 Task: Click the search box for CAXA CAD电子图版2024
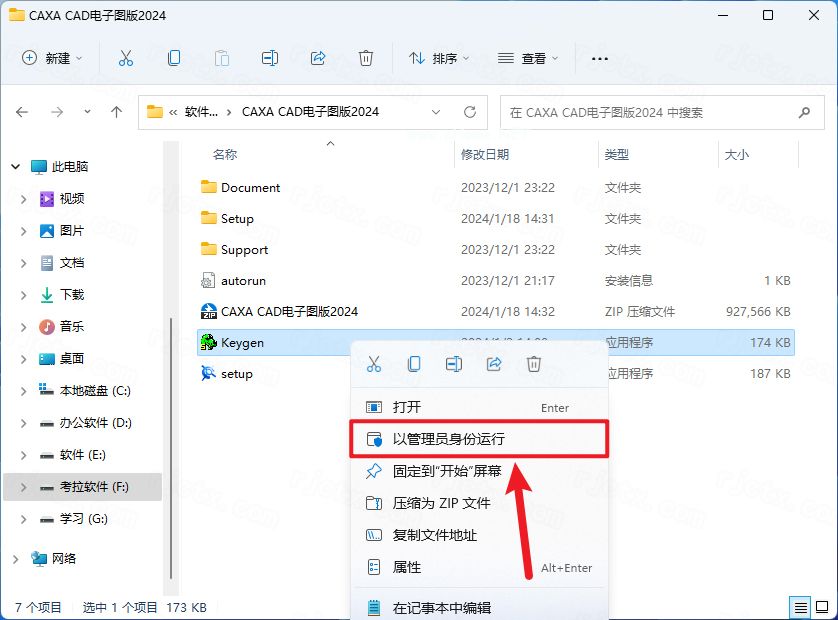pyautogui.click(x=652, y=112)
